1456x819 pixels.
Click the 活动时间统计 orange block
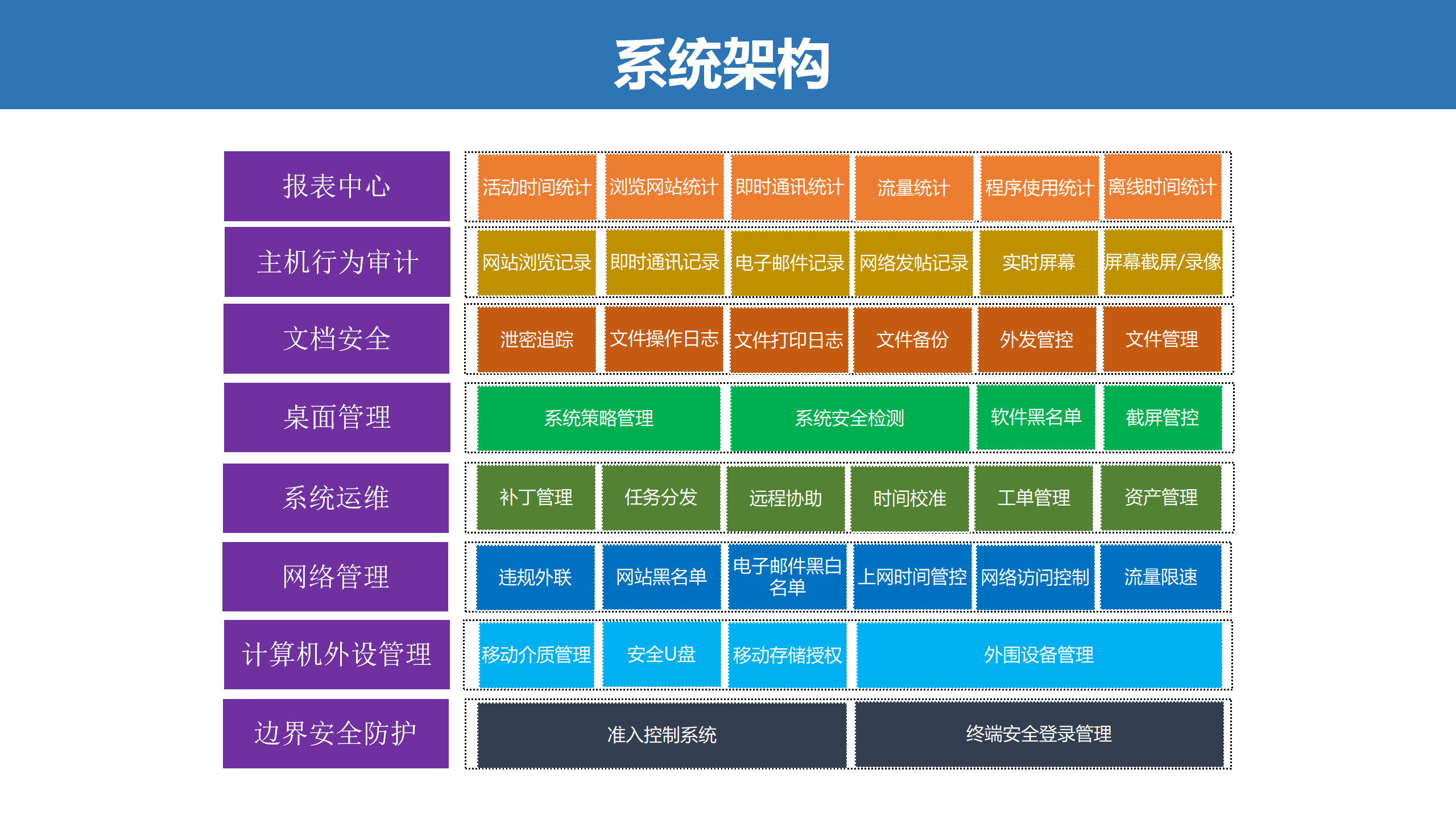[x=536, y=187]
